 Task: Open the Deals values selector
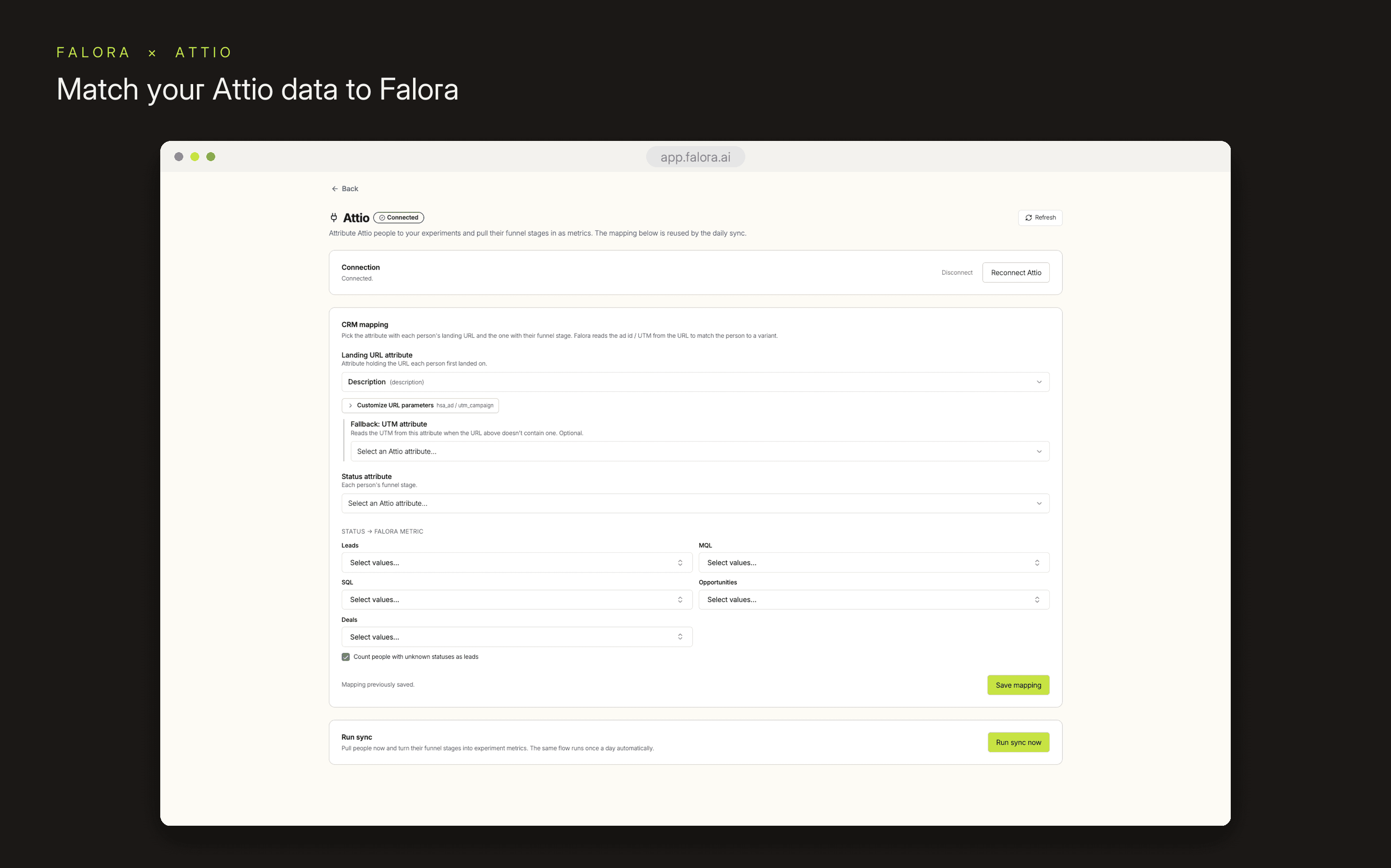(x=517, y=636)
